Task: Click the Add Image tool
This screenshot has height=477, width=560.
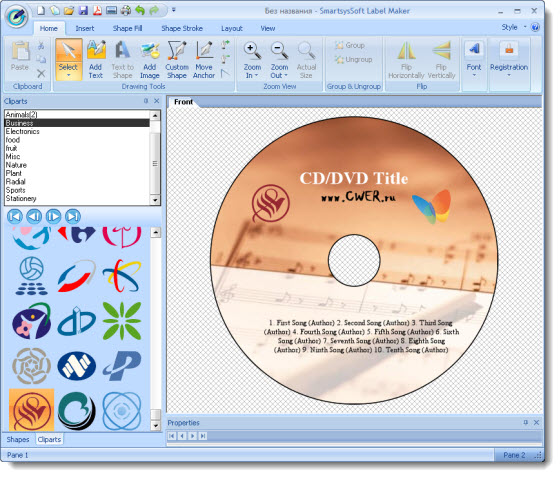Action: pyautogui.click(x=150, y=59)
